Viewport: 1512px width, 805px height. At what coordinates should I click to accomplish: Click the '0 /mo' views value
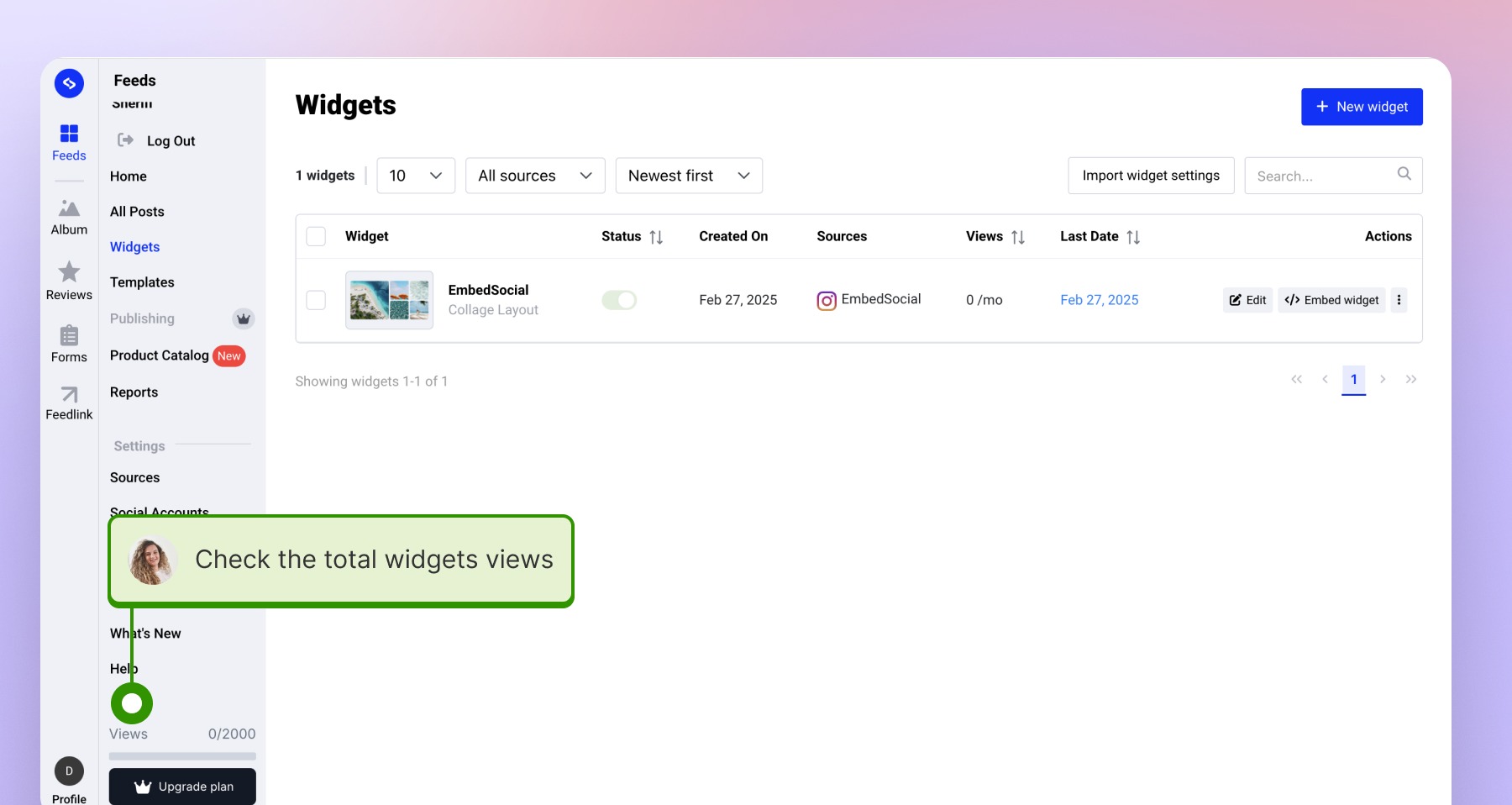(984, 300)
